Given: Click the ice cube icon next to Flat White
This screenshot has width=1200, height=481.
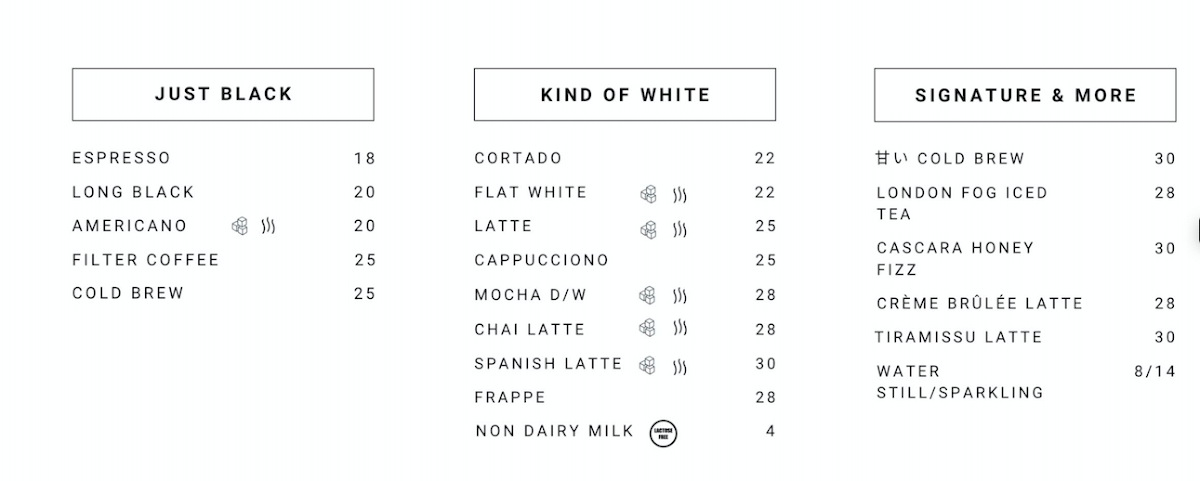Looking at the screenshot, I should [648, 194].
